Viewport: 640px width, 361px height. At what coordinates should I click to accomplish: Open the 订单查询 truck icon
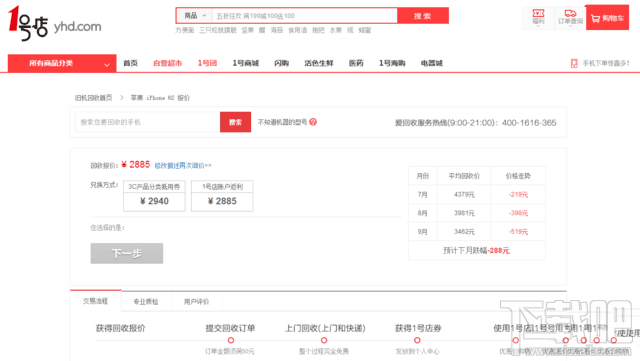click(570, 17)
